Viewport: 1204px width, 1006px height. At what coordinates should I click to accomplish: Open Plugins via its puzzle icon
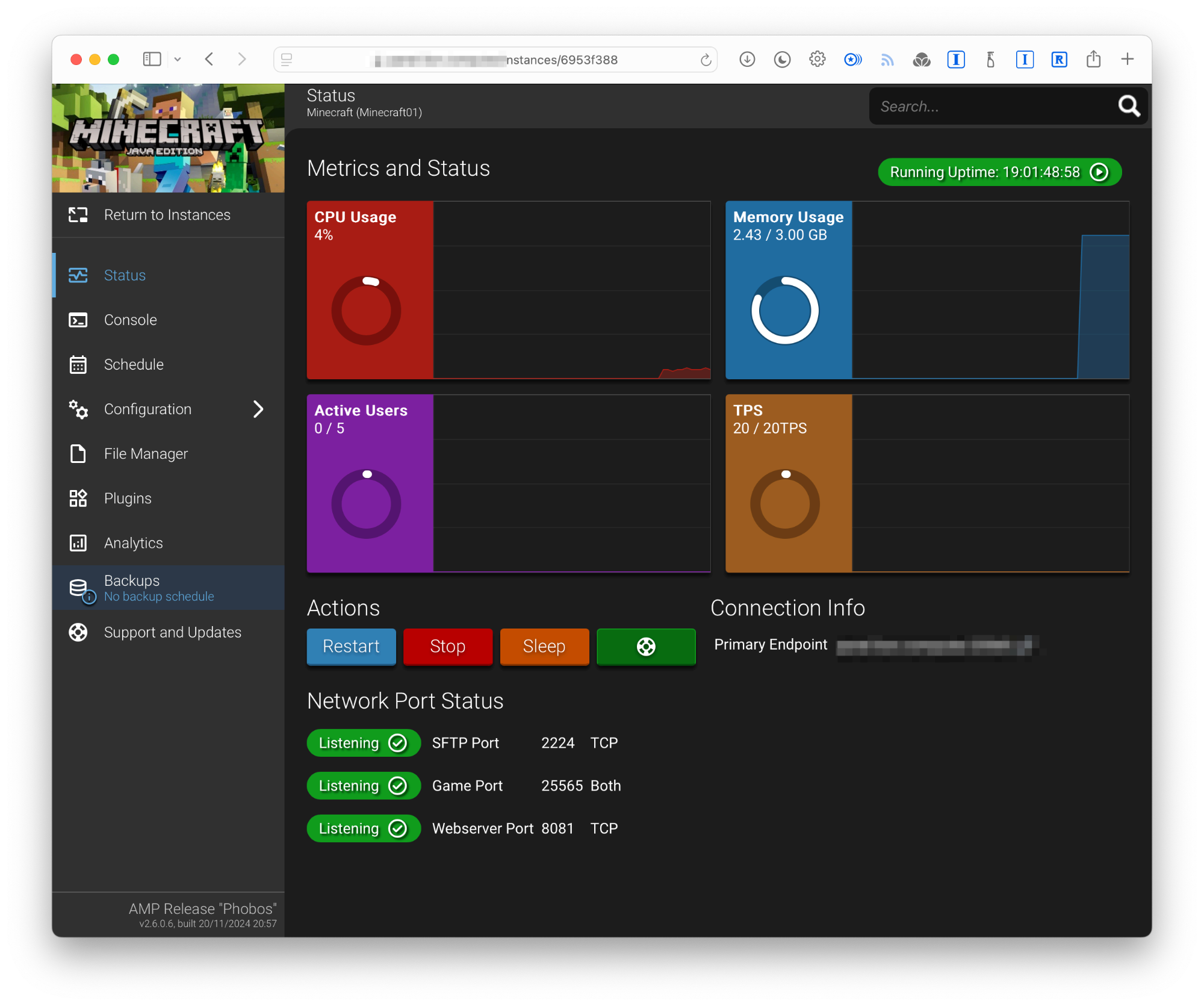(78, 498)
